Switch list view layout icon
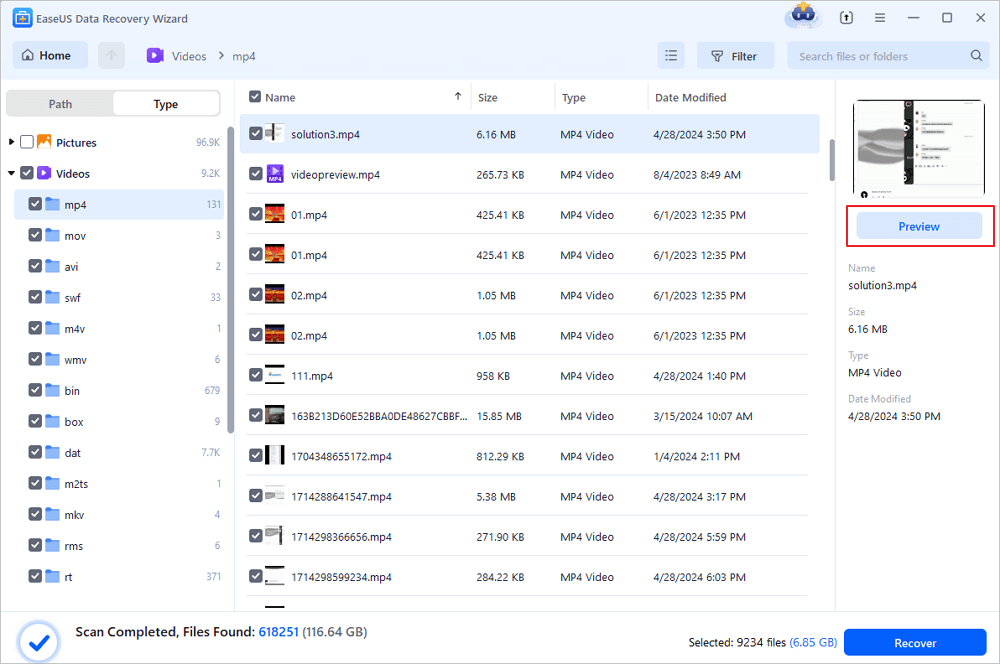Image resolution: width=1000 pixels, height=664 pixels. click(x=671, y=55)
